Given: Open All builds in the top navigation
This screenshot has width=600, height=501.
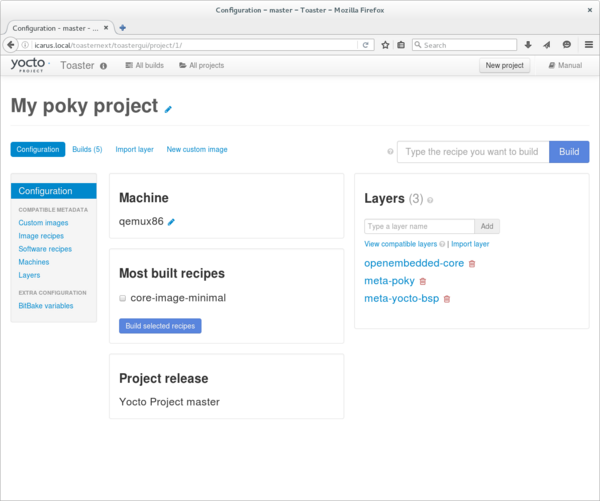Looking at the screenshot, I should click(x=145, y=65).
